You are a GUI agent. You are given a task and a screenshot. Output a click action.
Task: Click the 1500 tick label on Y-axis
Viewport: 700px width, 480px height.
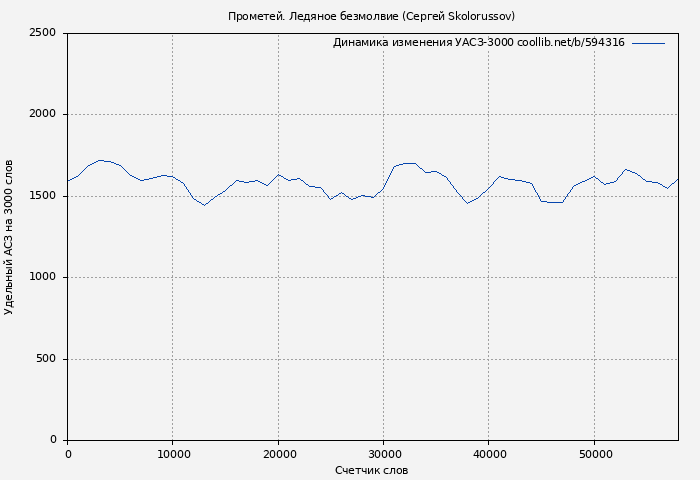click(42, 196)
